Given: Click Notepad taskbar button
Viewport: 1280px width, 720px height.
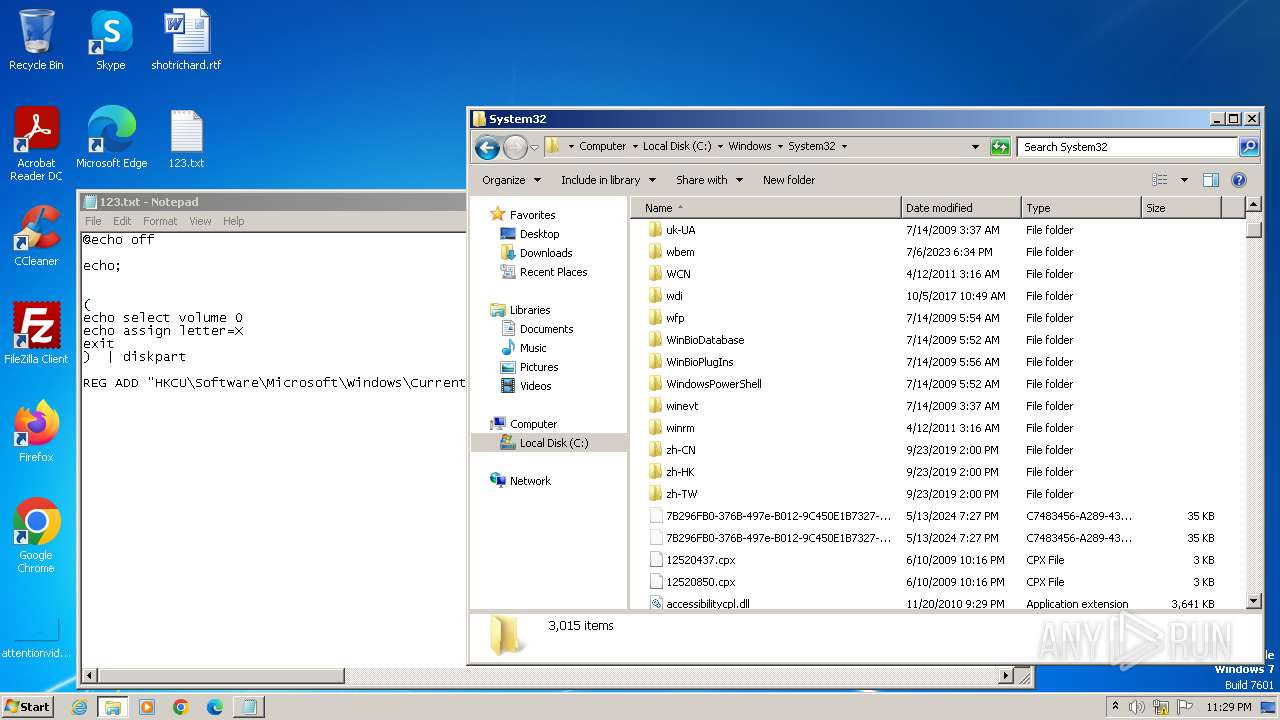Looking at the screenshot, I should [x=248, y=707].
